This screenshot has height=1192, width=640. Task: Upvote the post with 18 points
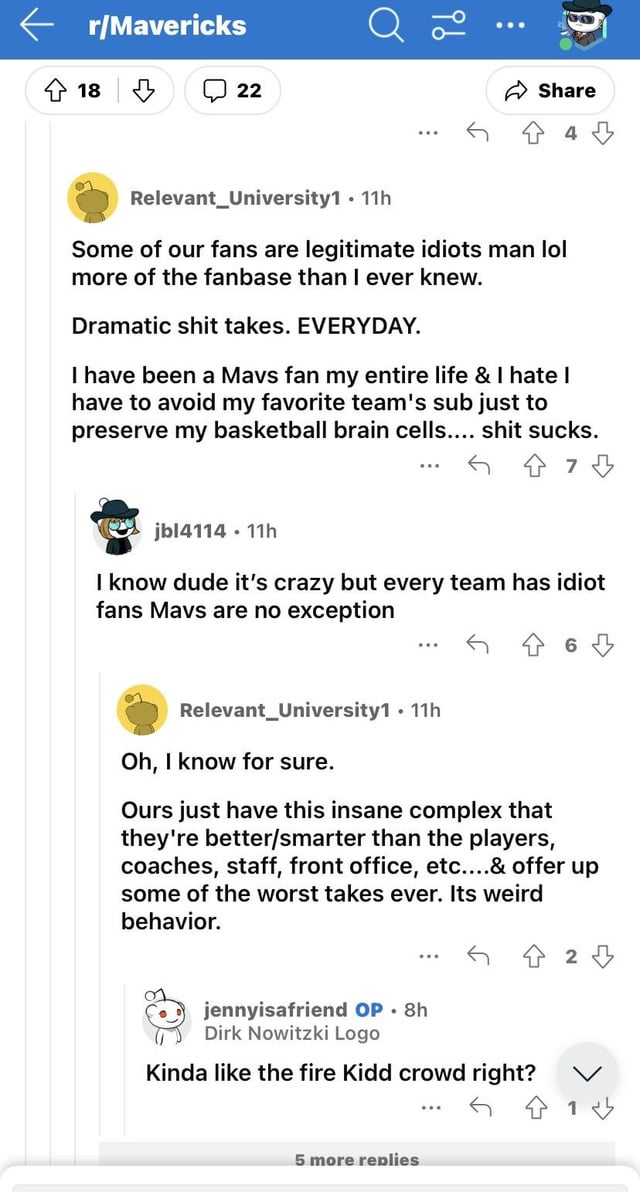(55, 90)
